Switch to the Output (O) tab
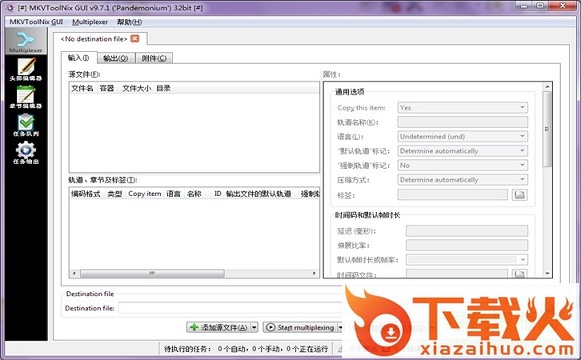The width and height of the screenshot is (581, 360). (116, 58)
